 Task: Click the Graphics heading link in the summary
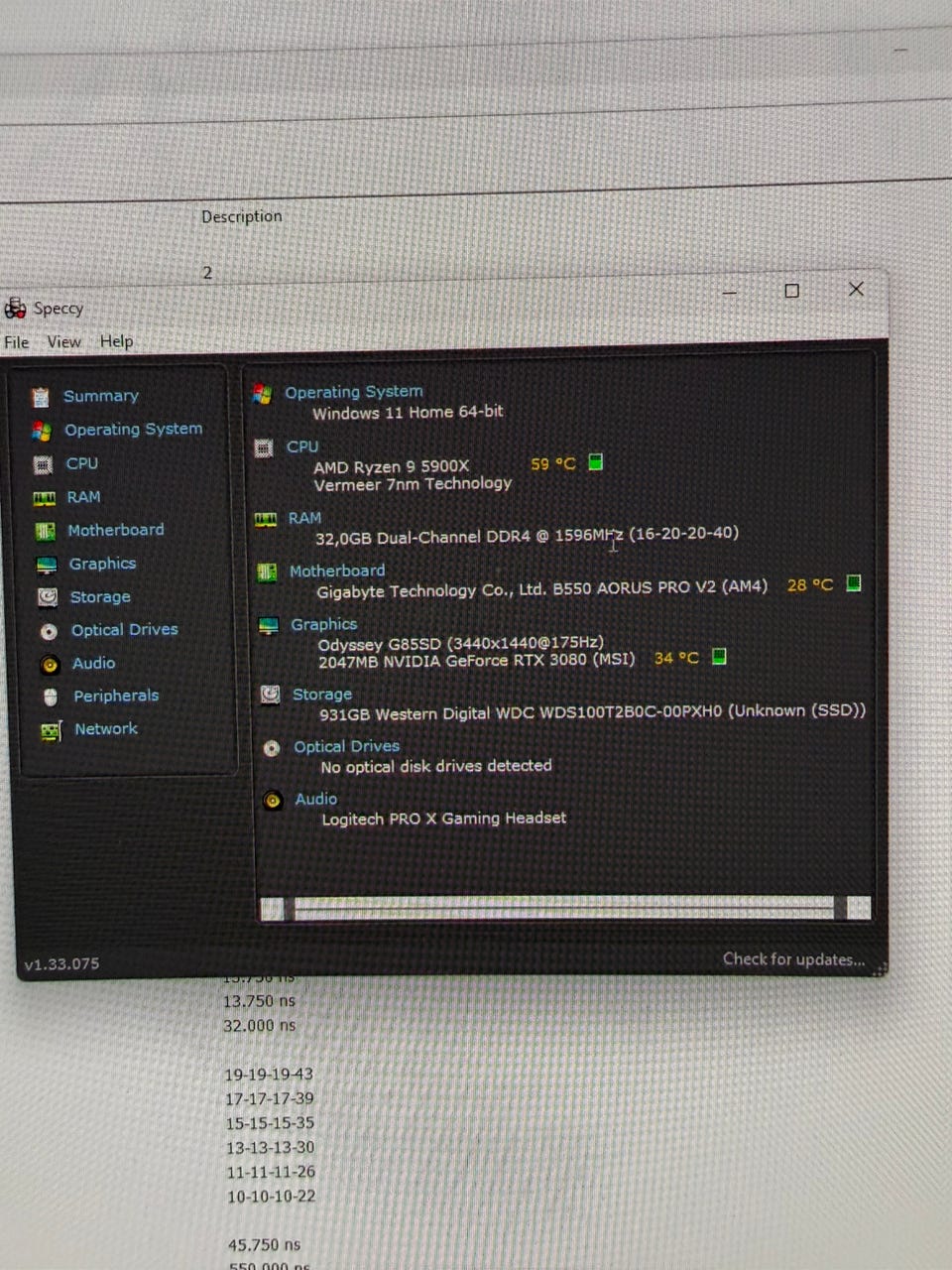pos(324,624)
